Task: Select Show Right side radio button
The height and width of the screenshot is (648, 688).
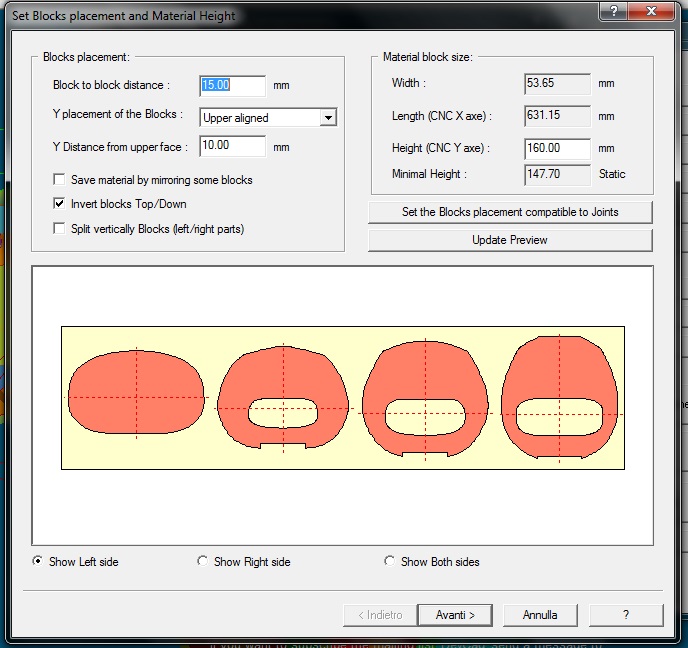Action: tap(203, 562)
